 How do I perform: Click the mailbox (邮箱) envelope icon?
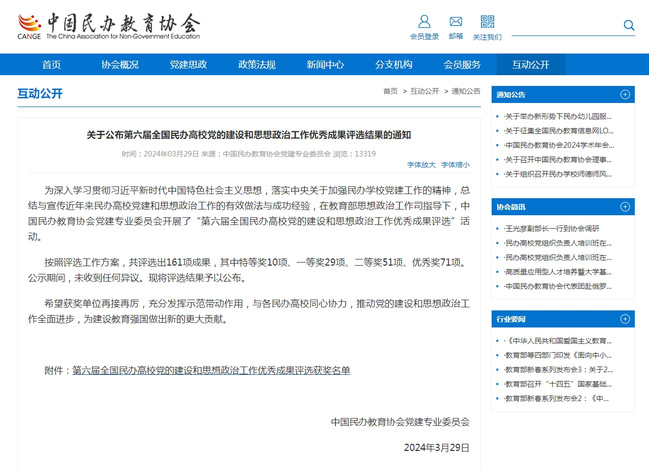(x=456, y=21)
